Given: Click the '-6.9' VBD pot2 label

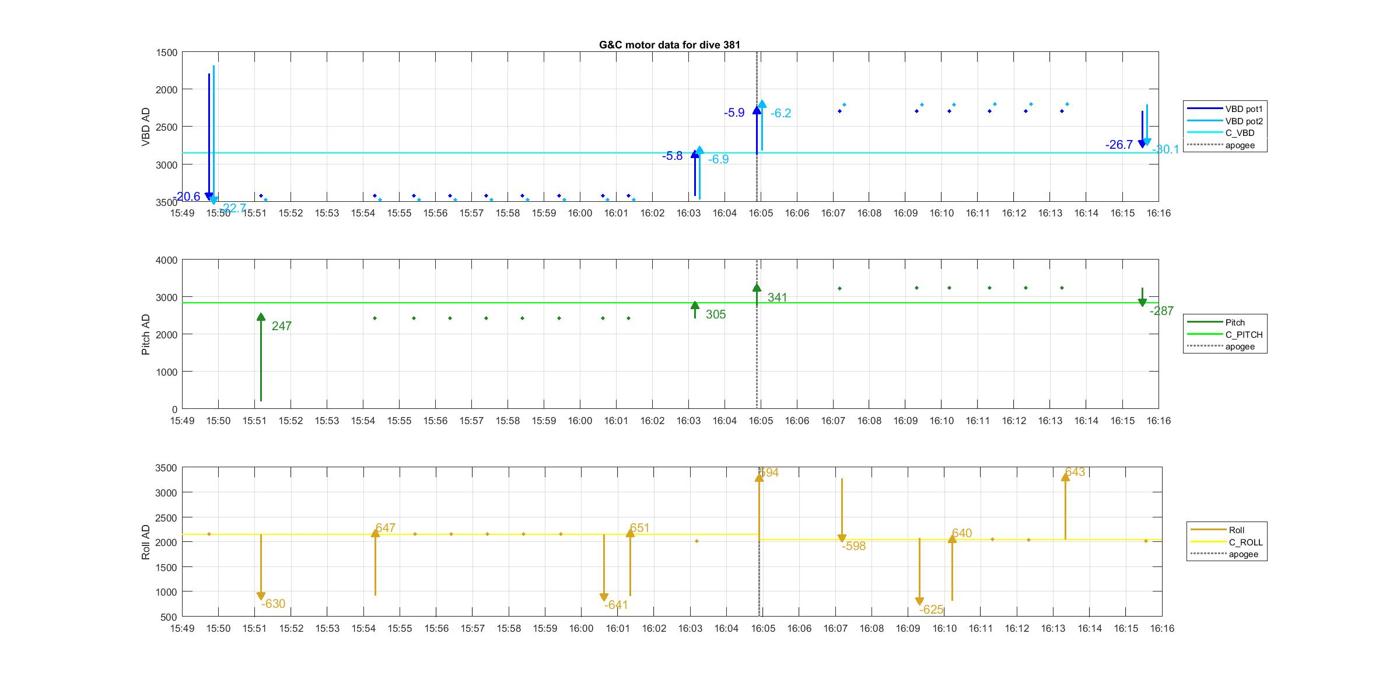Looking at the screenshot, I should (x=719, y=159).
